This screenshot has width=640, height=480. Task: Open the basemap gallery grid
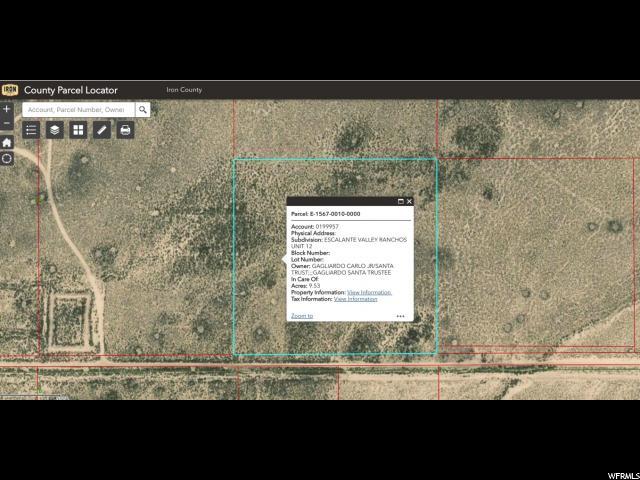point(78,130)
